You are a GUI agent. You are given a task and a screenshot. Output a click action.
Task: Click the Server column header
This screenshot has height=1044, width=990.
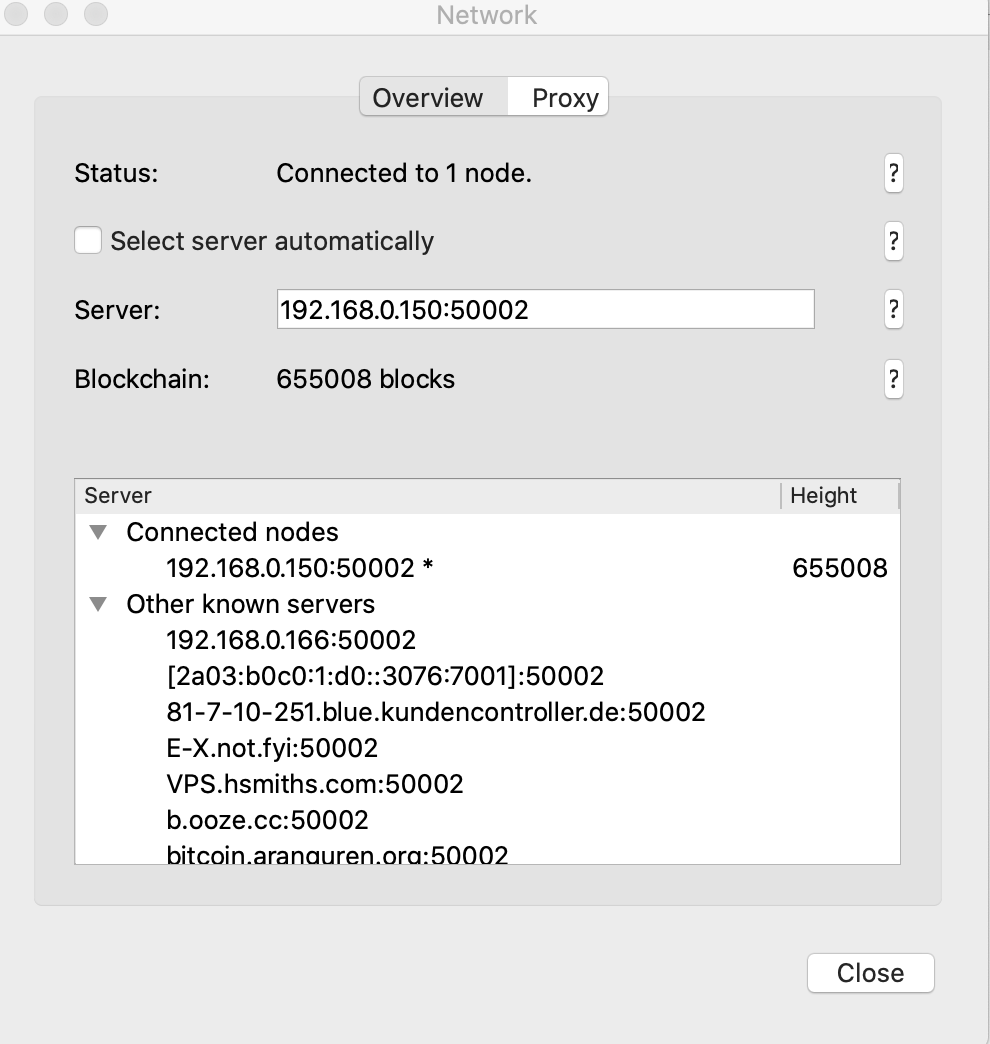(118, 496)
